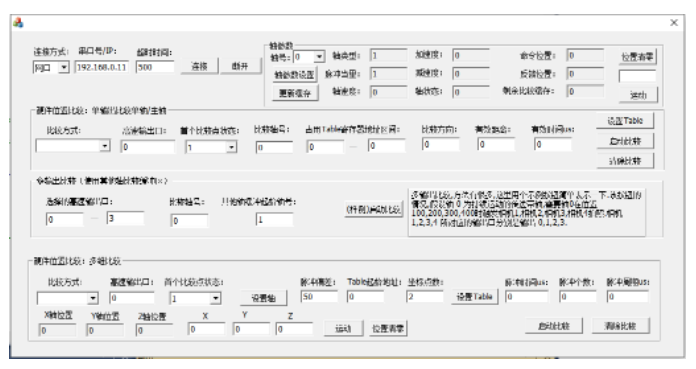The height and width of the screenshot is (369, 696).
Task: Open multi-axis 首个比较点状态 dropdown
Action: (195, 298)
